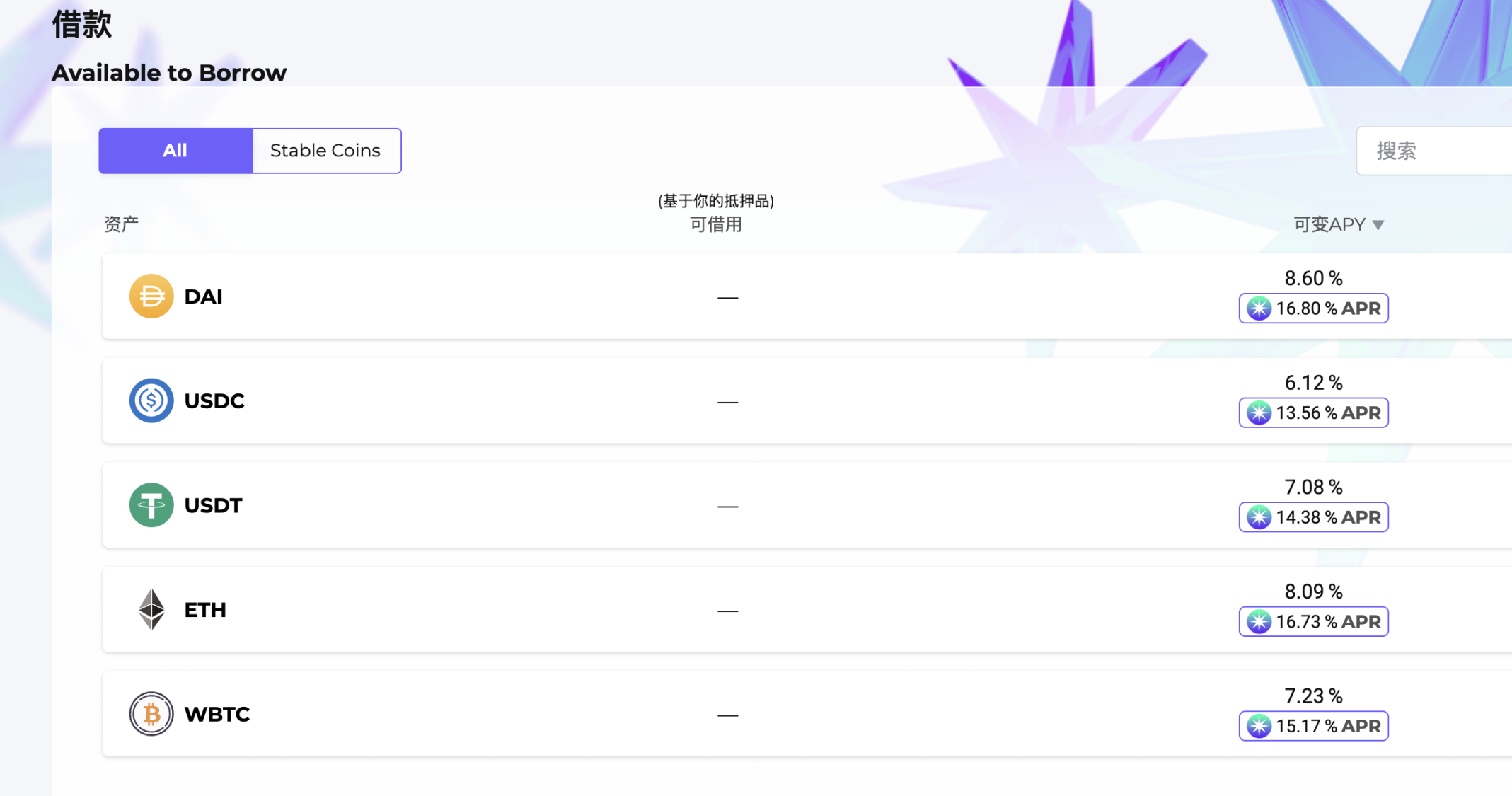The width and height of the screenshot is (1512, 796).
Task: Click reward star icon beside 16.73 % APR
Action: pos(1259,621)
